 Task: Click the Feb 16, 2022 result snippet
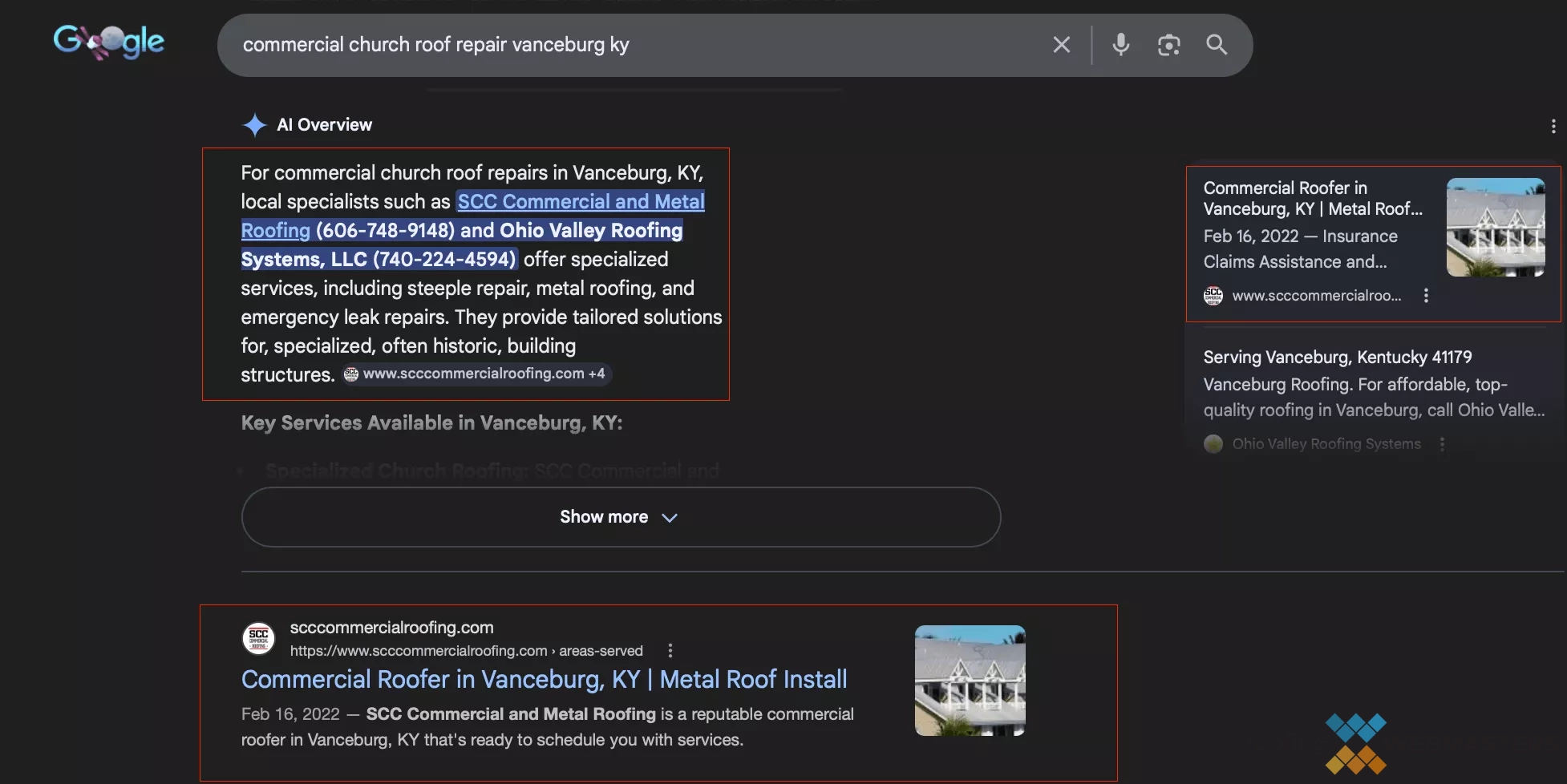[x=547, y=727]
